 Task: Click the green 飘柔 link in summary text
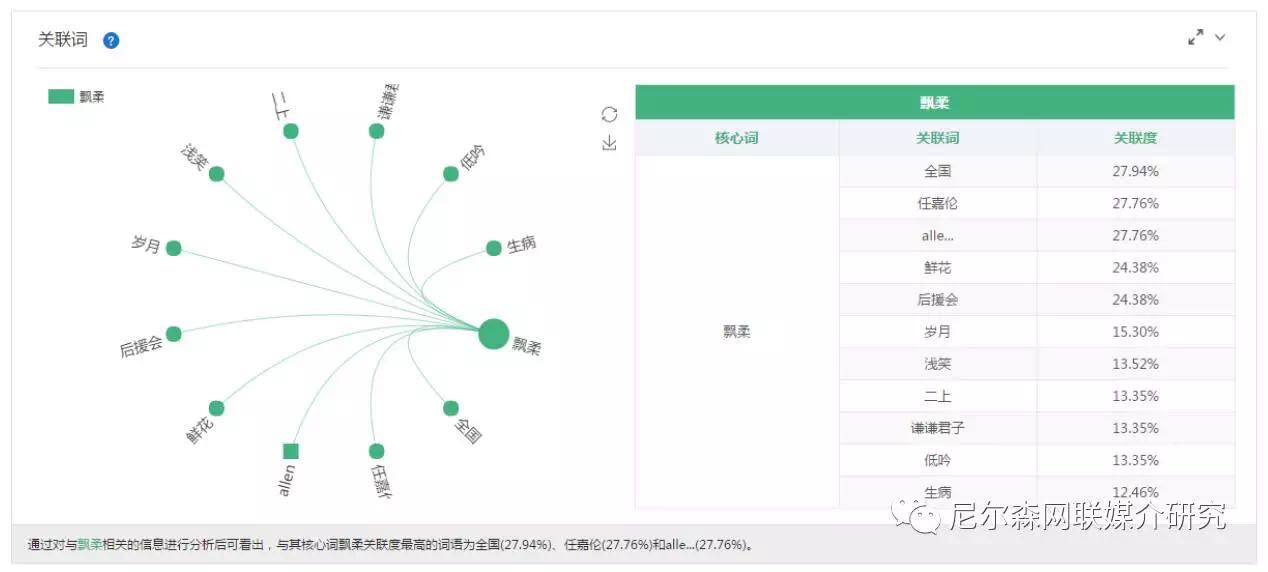click(90, 545)
